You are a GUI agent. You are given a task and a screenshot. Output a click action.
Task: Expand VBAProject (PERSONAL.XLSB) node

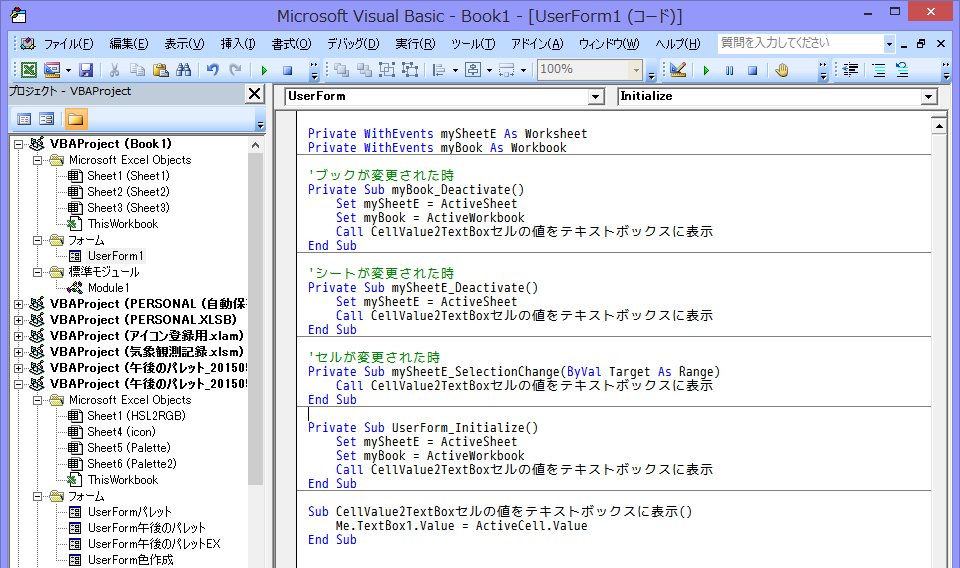tap(18, 320)
